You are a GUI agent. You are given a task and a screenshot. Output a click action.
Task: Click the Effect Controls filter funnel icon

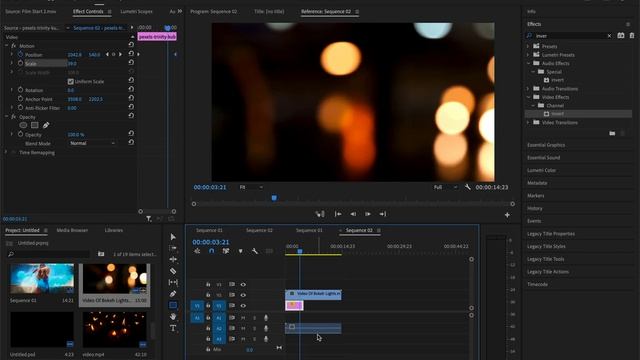coord(149,219)
